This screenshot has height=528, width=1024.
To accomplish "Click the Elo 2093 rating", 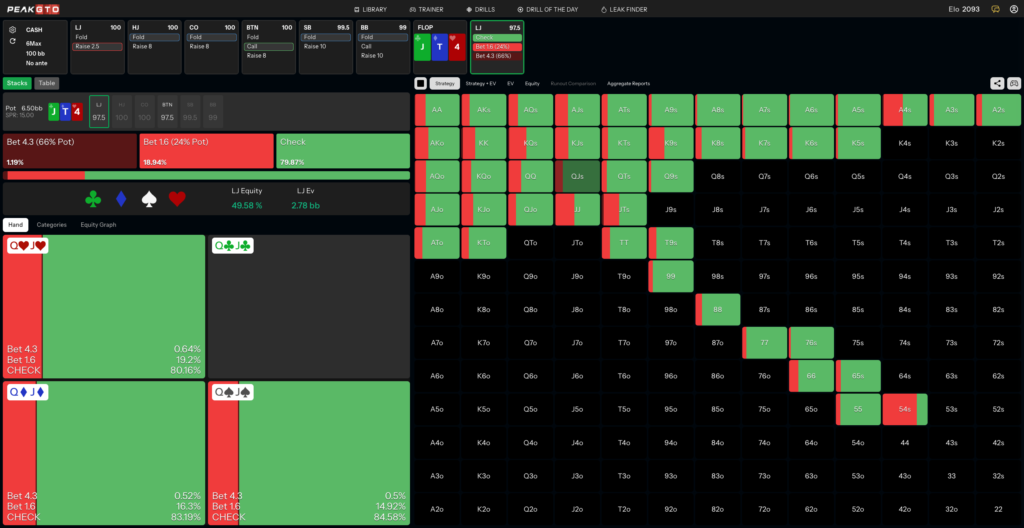I will click(x=964, y=9).
